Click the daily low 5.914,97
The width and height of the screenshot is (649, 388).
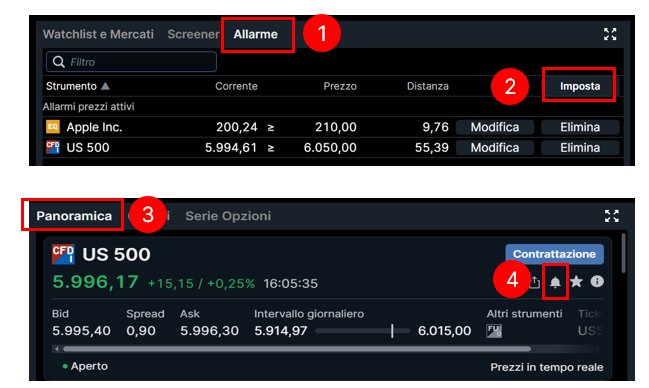coord(281,331)
